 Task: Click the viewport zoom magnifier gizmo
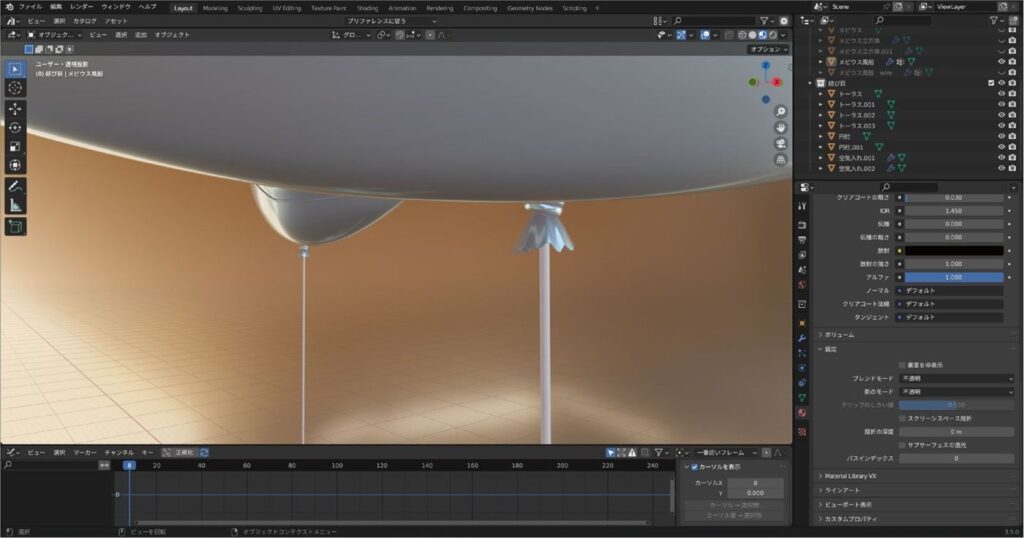780,112
